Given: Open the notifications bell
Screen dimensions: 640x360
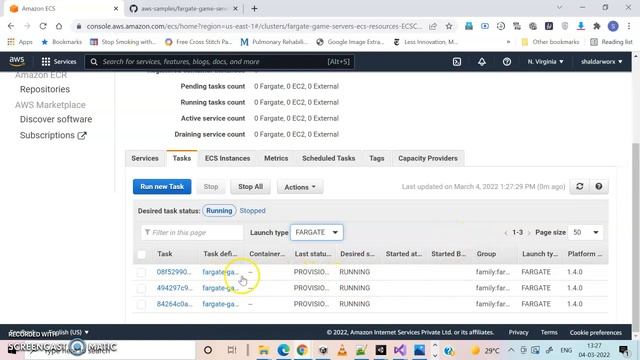Looking at the screenshot, I should 482,62.
